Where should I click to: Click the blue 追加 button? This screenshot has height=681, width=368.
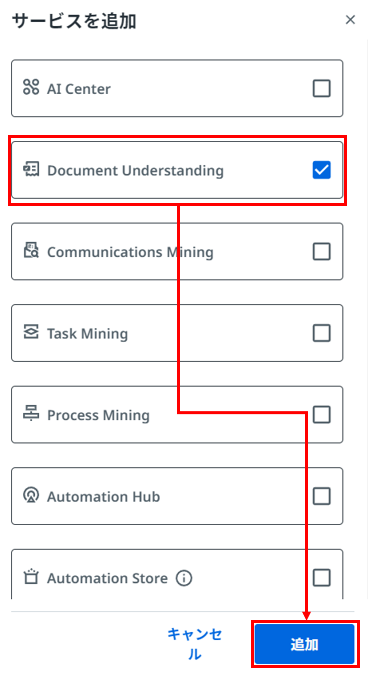click(x=305, y=644)
